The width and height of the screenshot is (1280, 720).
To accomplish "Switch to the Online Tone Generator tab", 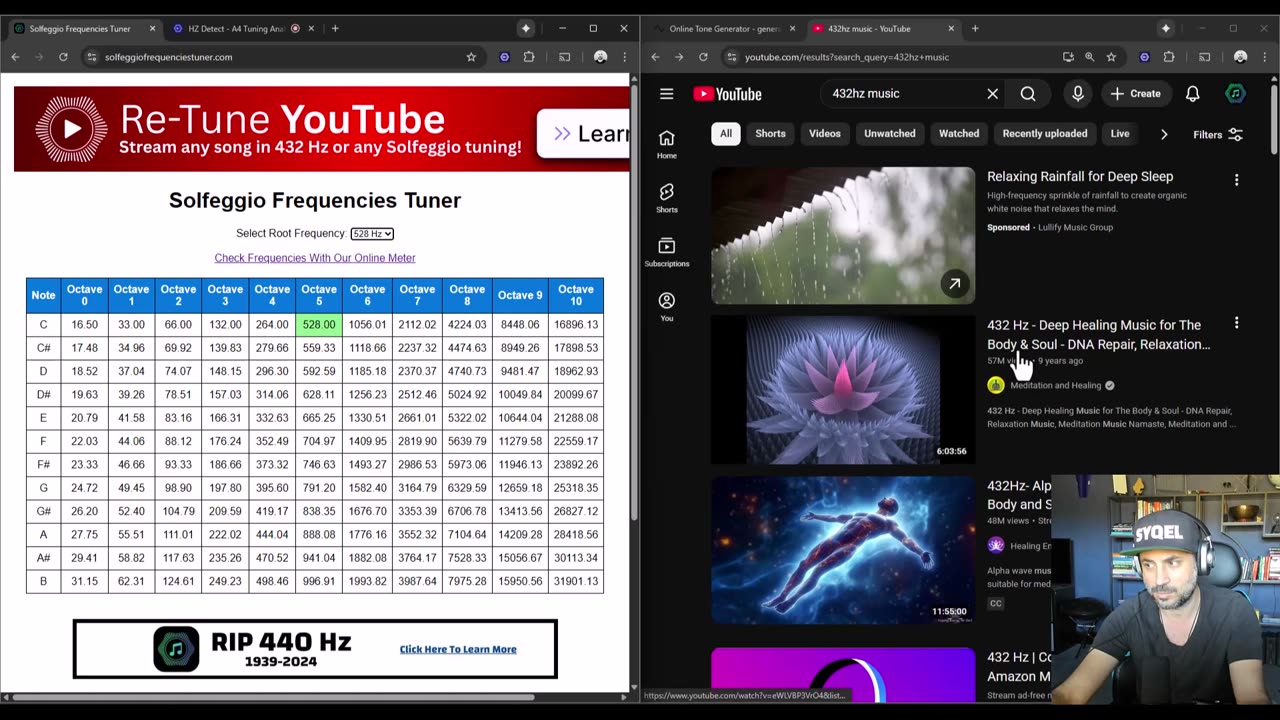I will [725, 28].
